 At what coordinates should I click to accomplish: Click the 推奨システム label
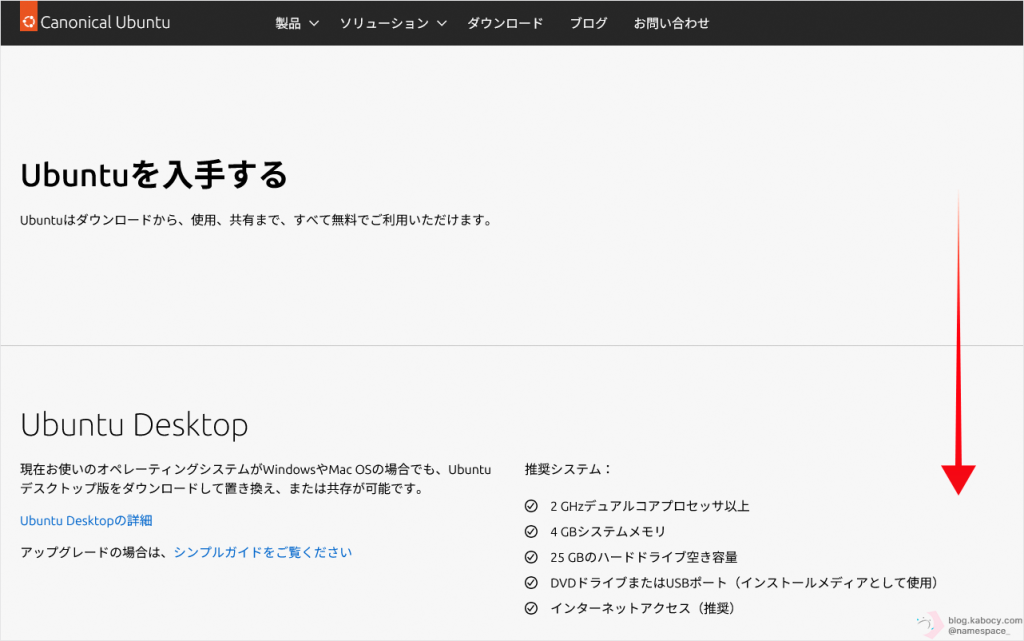coord(567,469)
